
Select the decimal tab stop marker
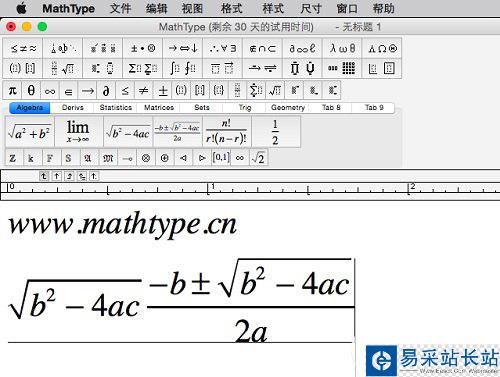(94, 176)
